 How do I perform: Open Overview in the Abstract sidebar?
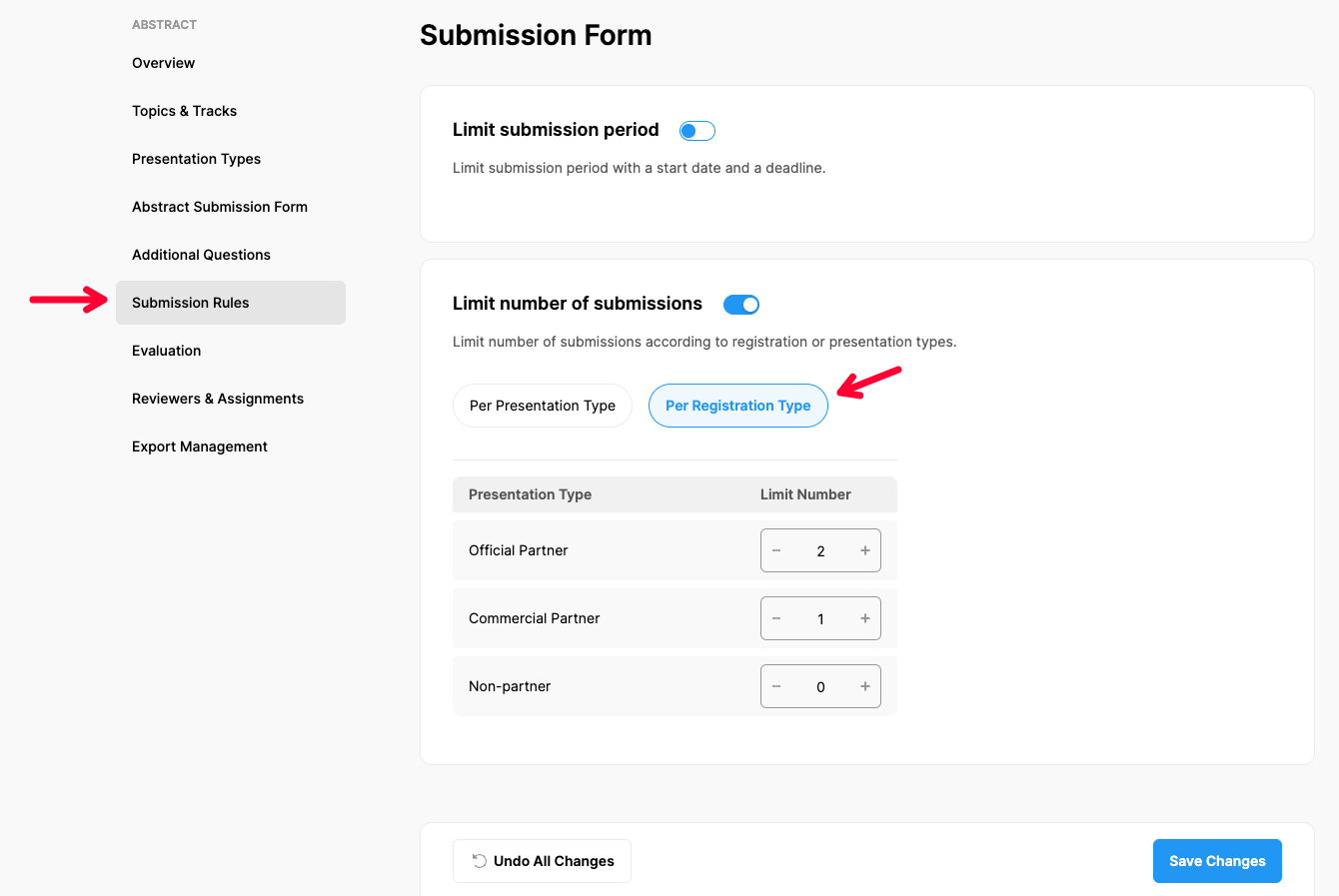coord(164,63)
